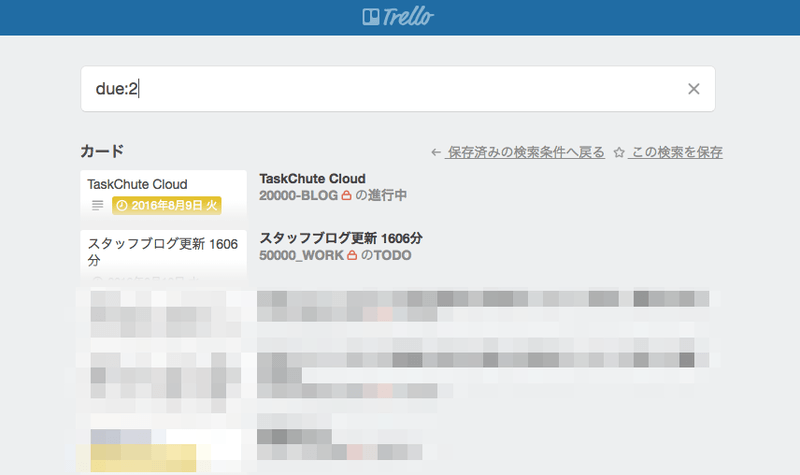Click the back arrow icon before 保存済み
Screen dimensions: 800x475
coord(436,152)
